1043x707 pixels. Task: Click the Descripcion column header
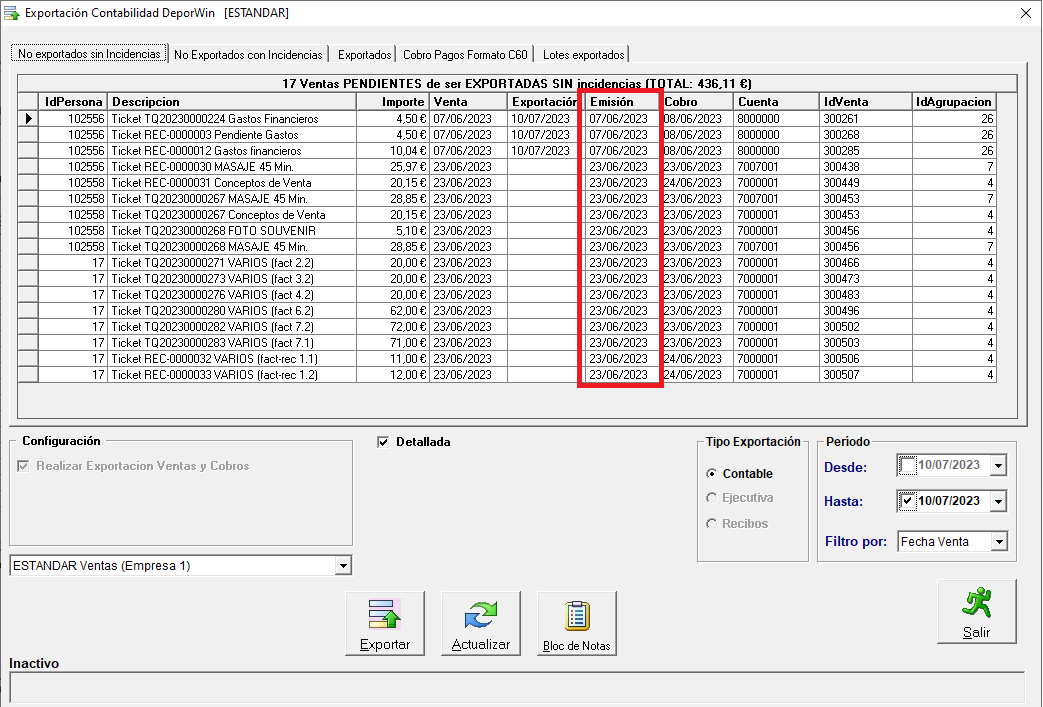(x=232, y=102)
